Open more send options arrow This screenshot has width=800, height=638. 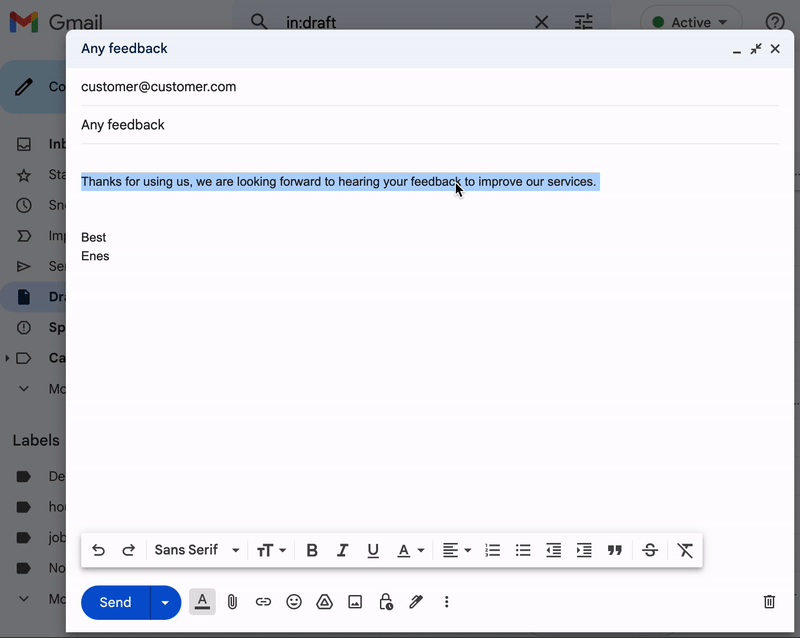tap(165, 602)
